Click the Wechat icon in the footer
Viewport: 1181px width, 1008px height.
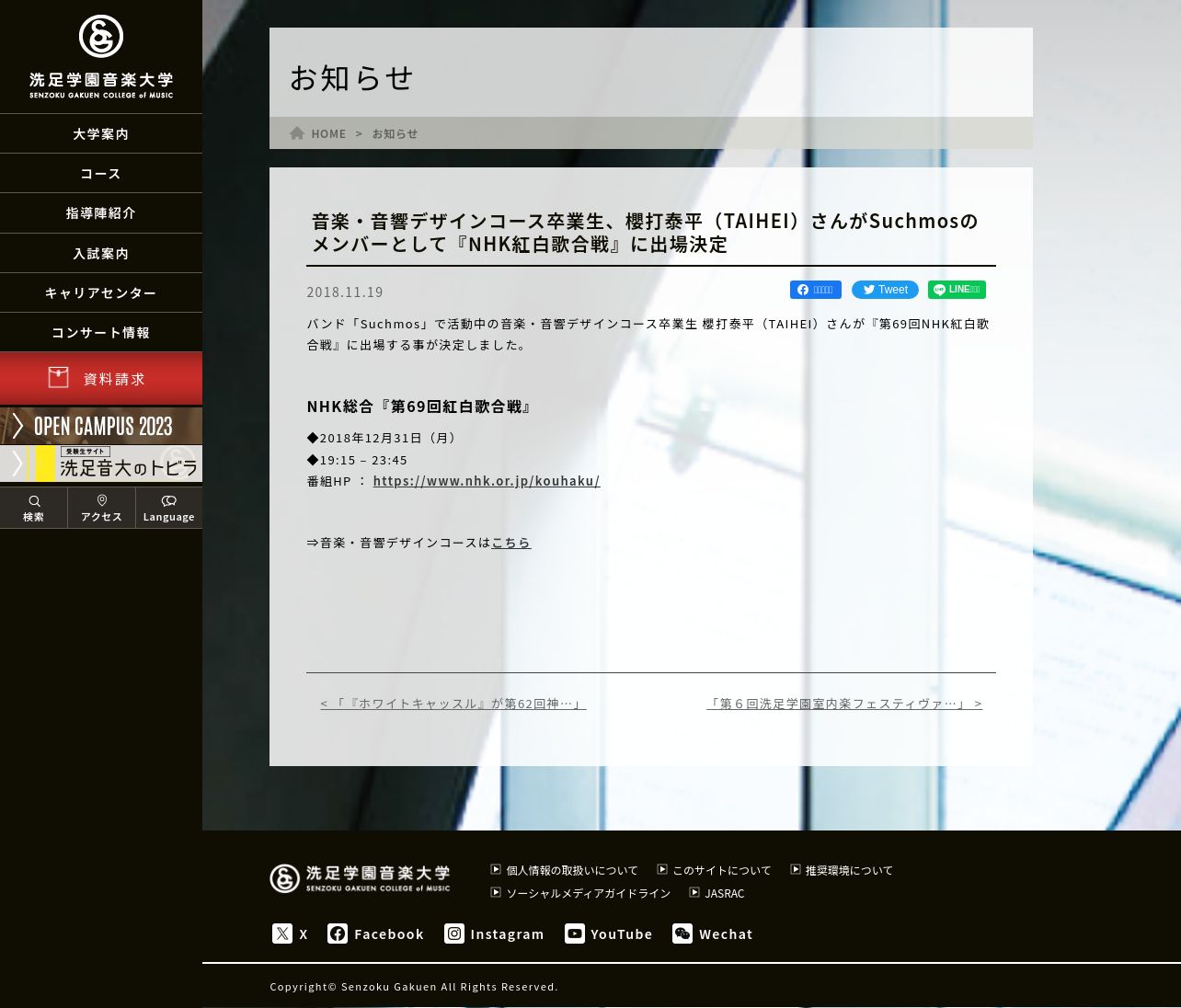(x=682, y=934)
